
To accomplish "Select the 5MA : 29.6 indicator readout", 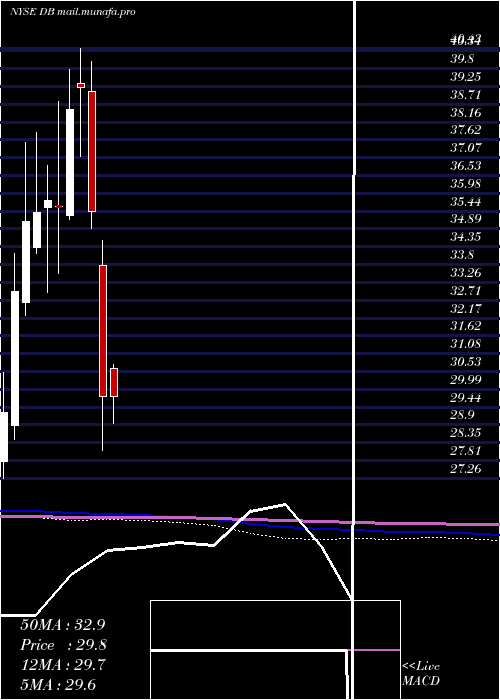I will pos(58,685).
